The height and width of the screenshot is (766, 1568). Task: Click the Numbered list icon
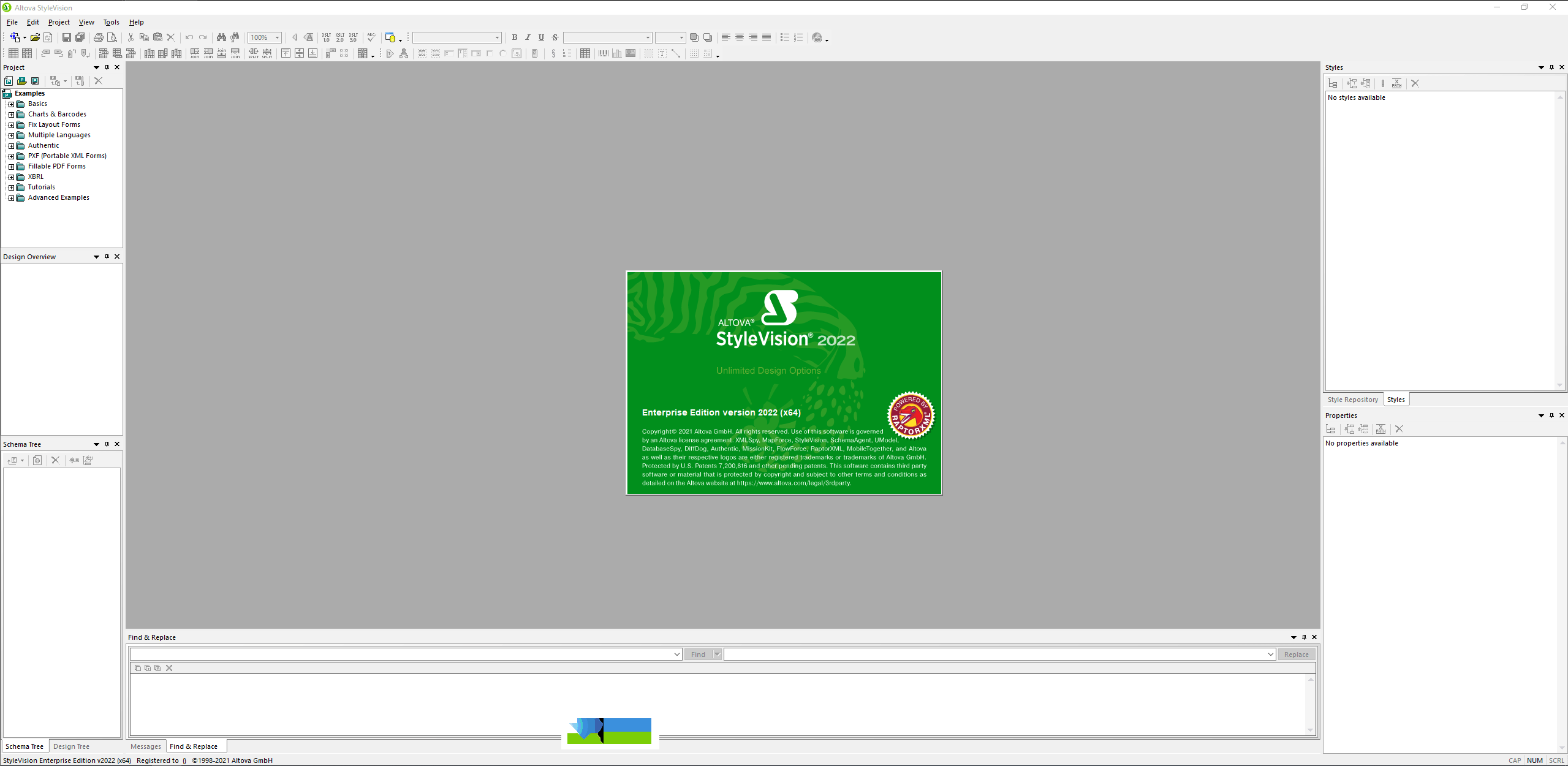click(798, 37)
